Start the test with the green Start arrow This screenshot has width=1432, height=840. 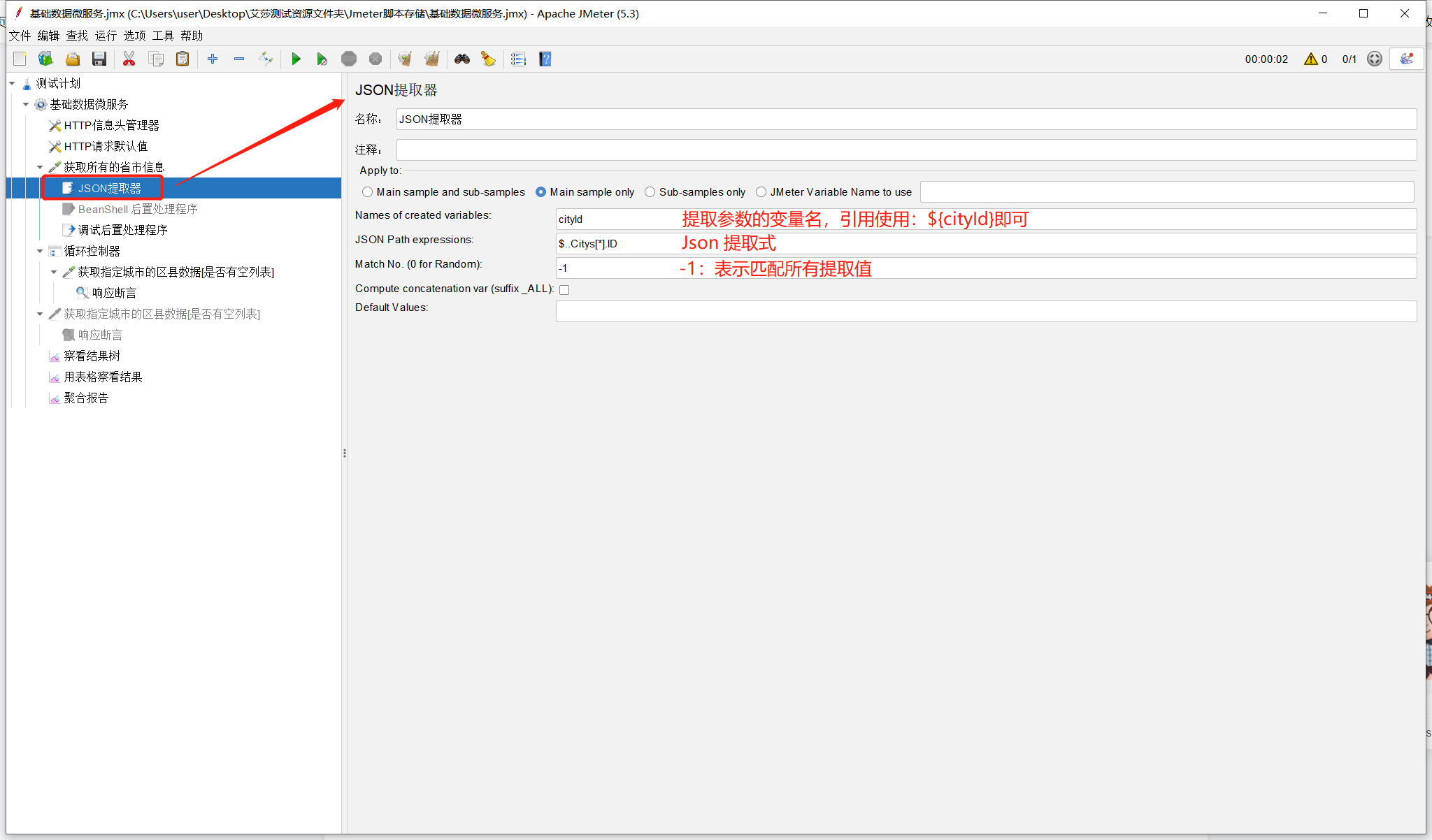pos(296,59)
